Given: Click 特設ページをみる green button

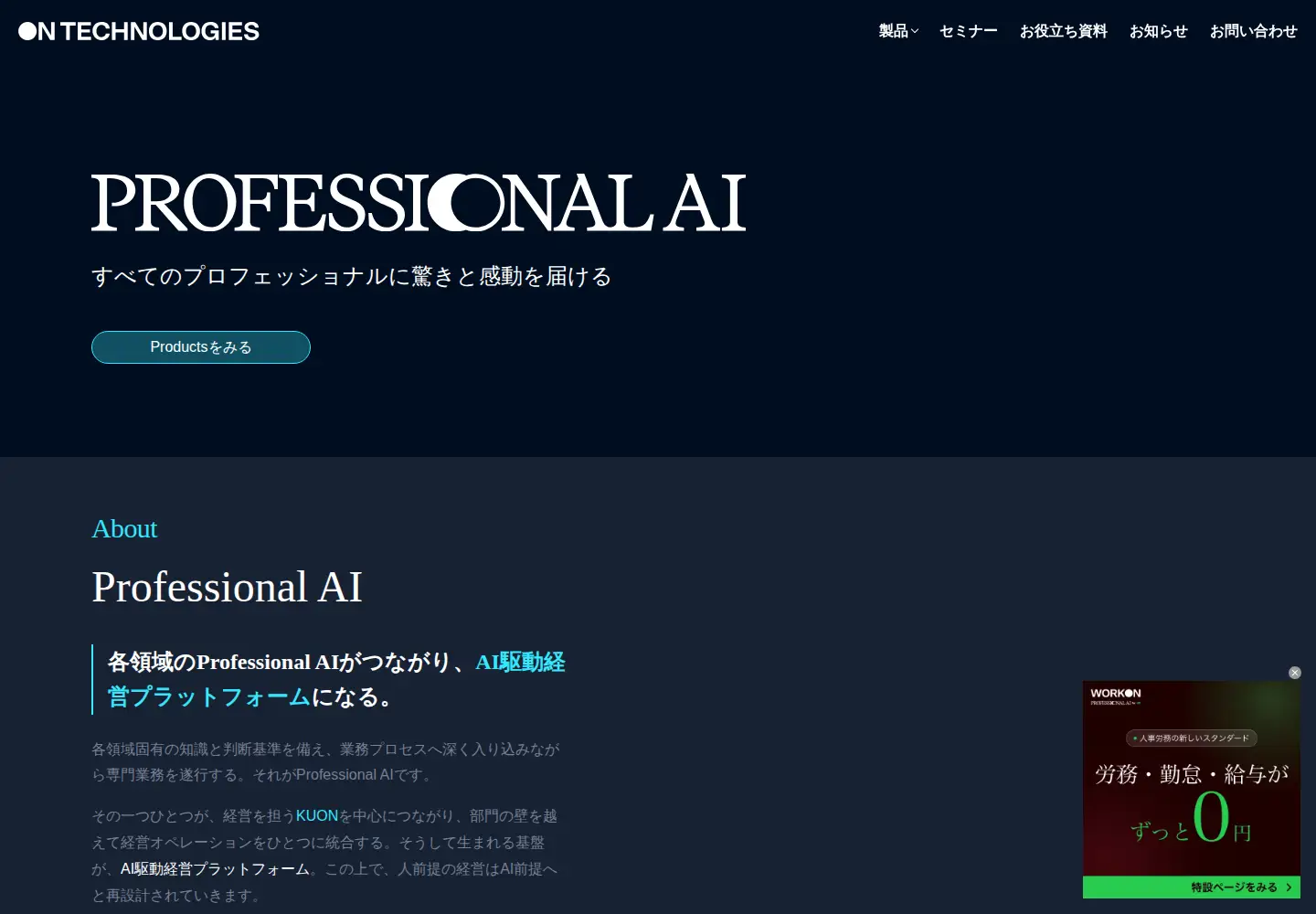Looking at the screenshot, I should pyautogui.click(x=1192, y=887).
